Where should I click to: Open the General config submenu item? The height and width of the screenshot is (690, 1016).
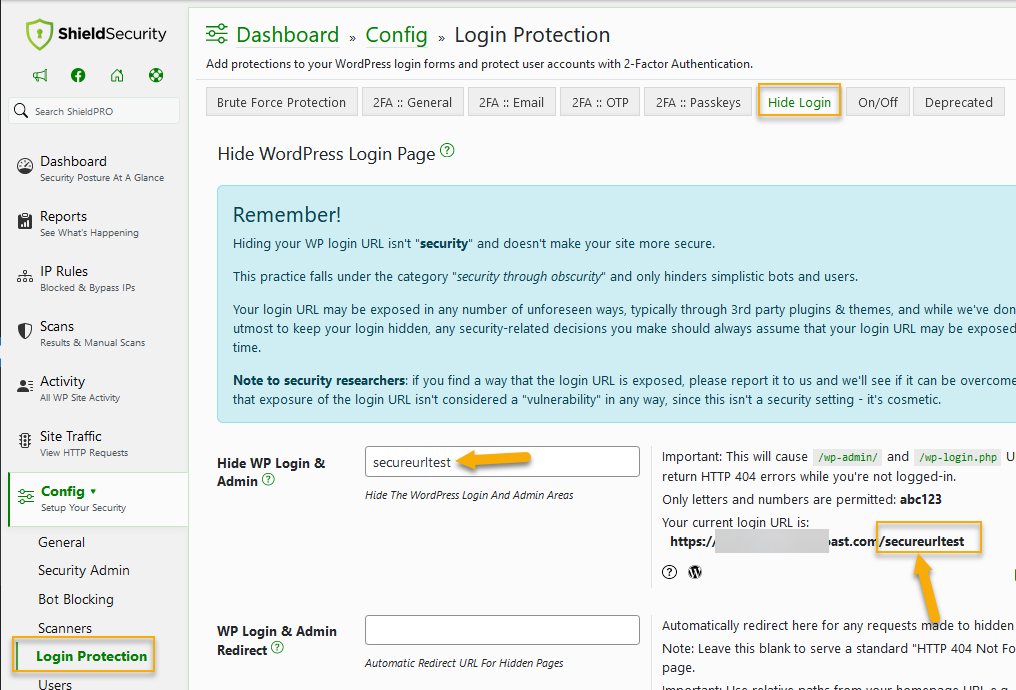click(62, 542)
